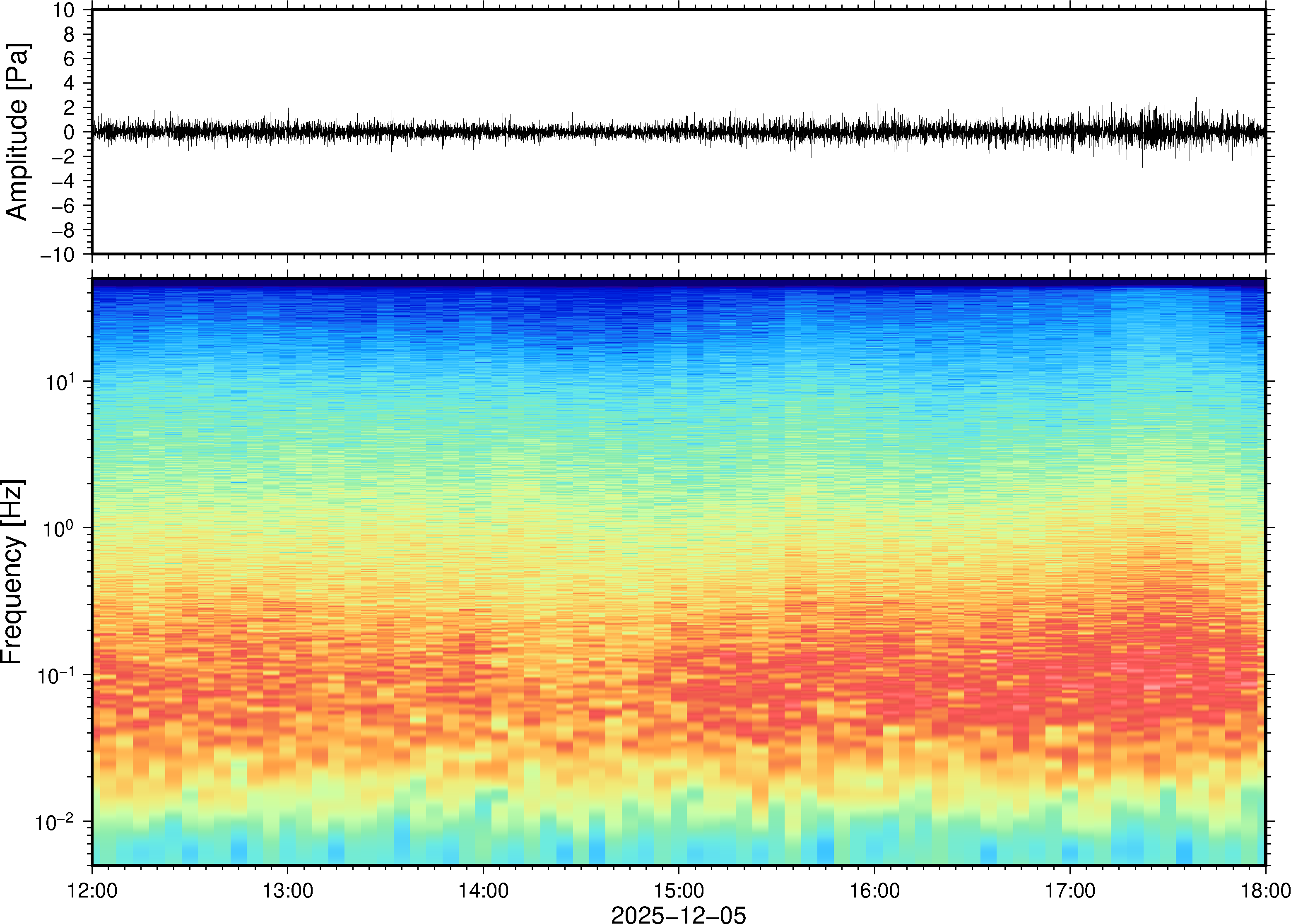The width and height of the screenshot is (1291, 924).
Task: Click the 12:00 time axis label
Action: (92, 890)
